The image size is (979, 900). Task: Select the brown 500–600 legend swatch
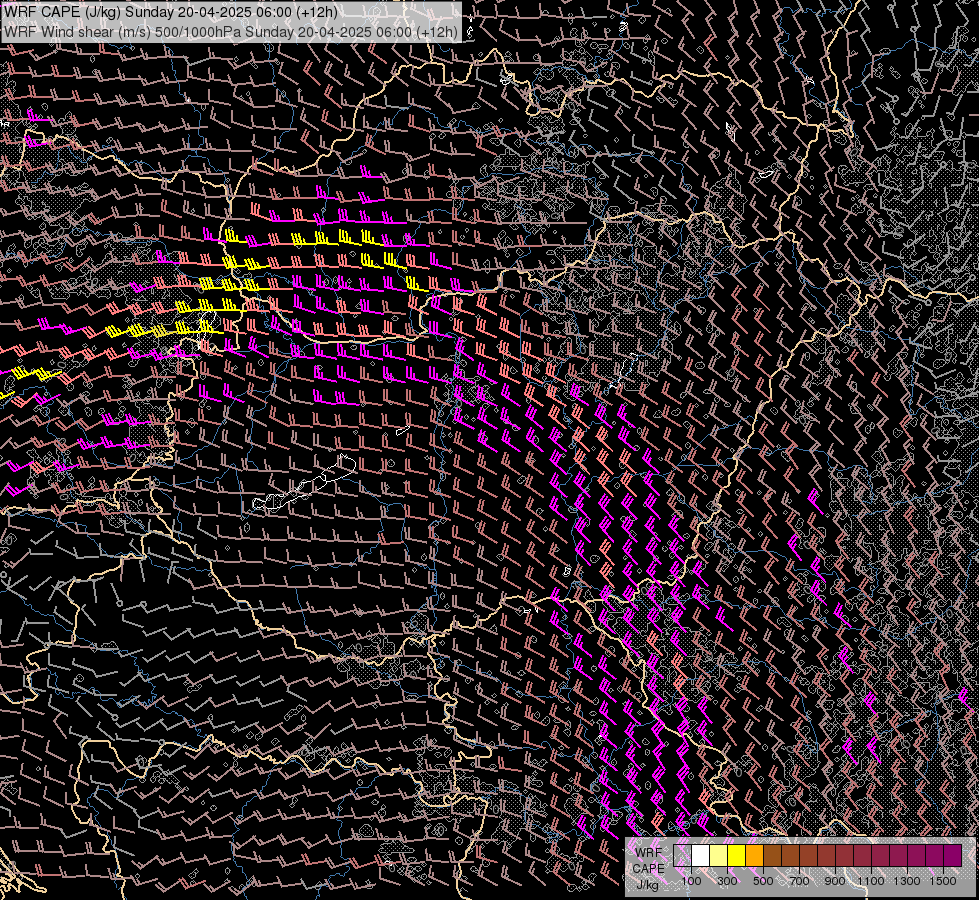pyautogui.click(x=772, y=855)
